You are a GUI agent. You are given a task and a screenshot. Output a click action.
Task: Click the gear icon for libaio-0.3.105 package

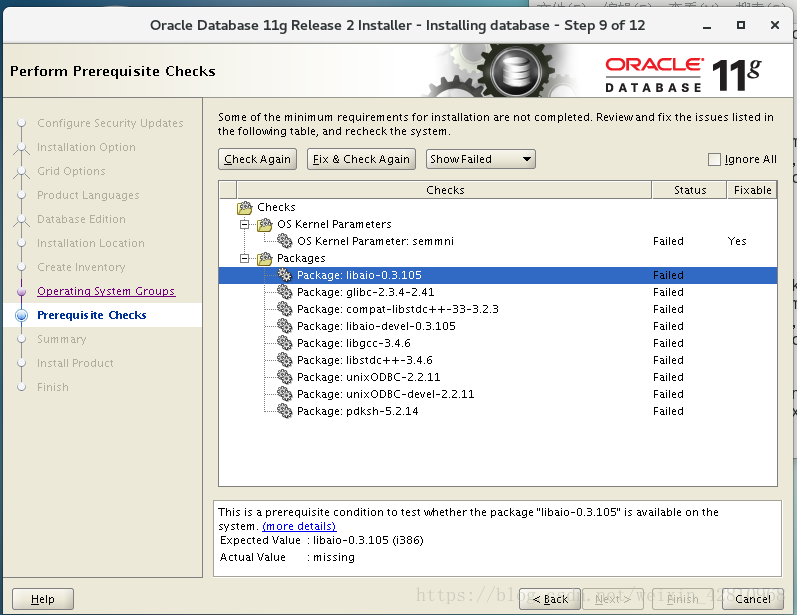coord(285,275)
